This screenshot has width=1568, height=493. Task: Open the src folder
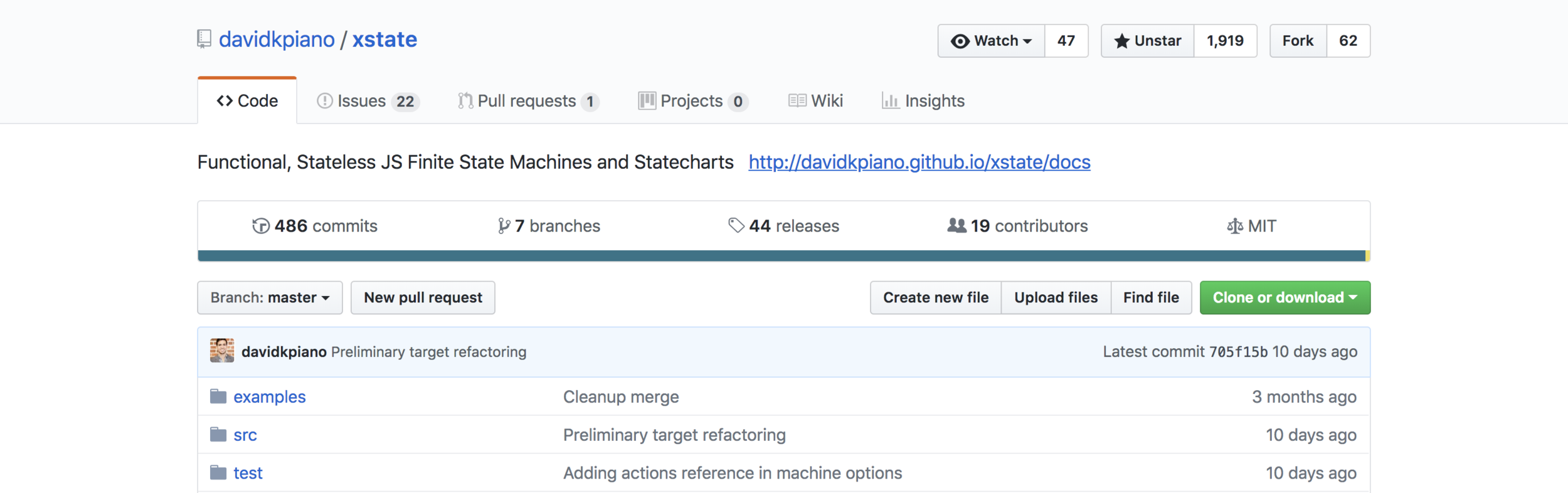245,435
